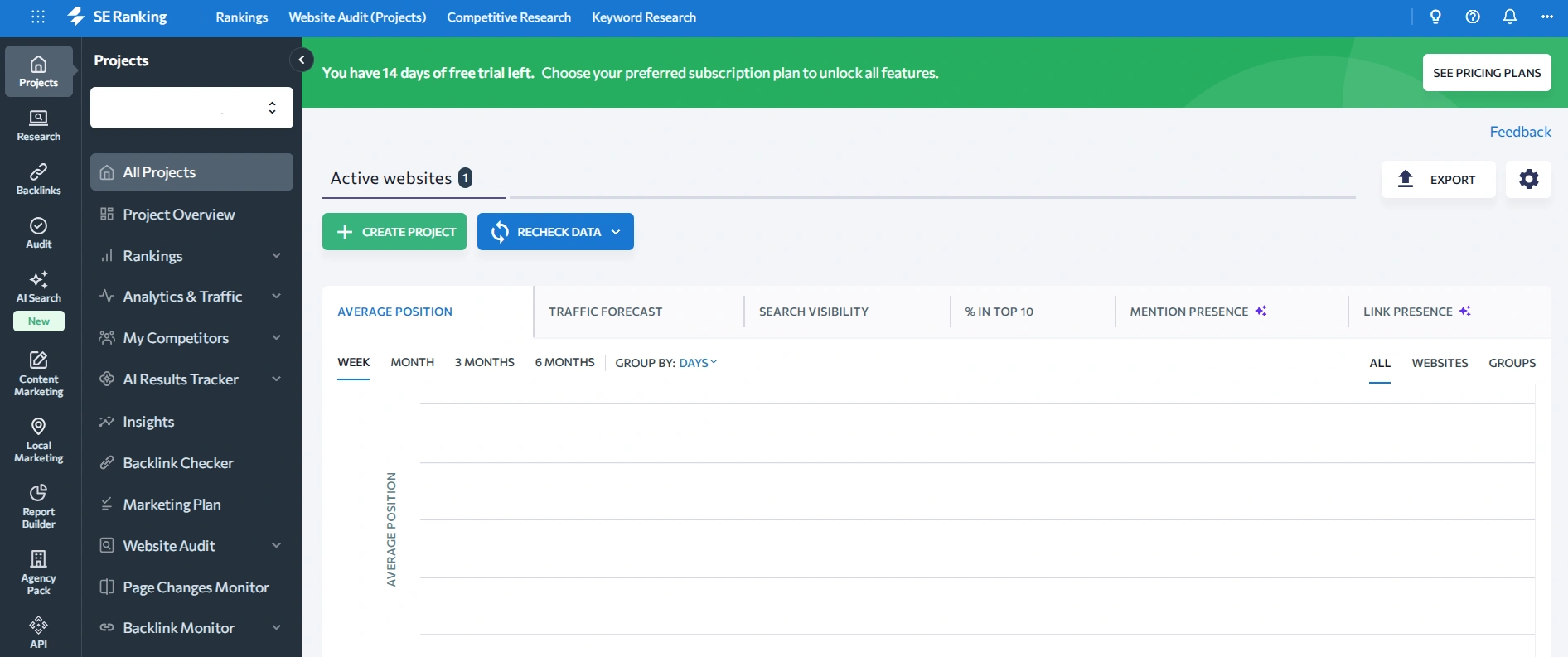Open Content Marketing in the left rail
1568x657 pixels.
pos(39,374)
